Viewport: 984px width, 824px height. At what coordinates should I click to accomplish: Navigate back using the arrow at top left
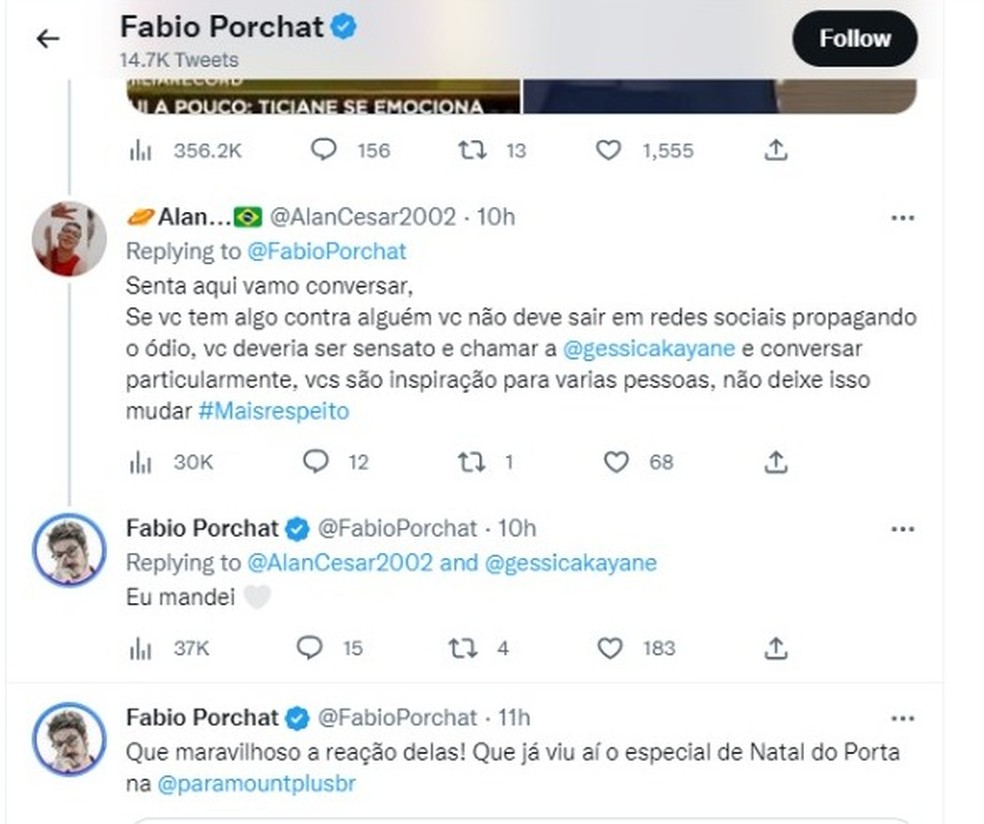(x=47, y=38)
